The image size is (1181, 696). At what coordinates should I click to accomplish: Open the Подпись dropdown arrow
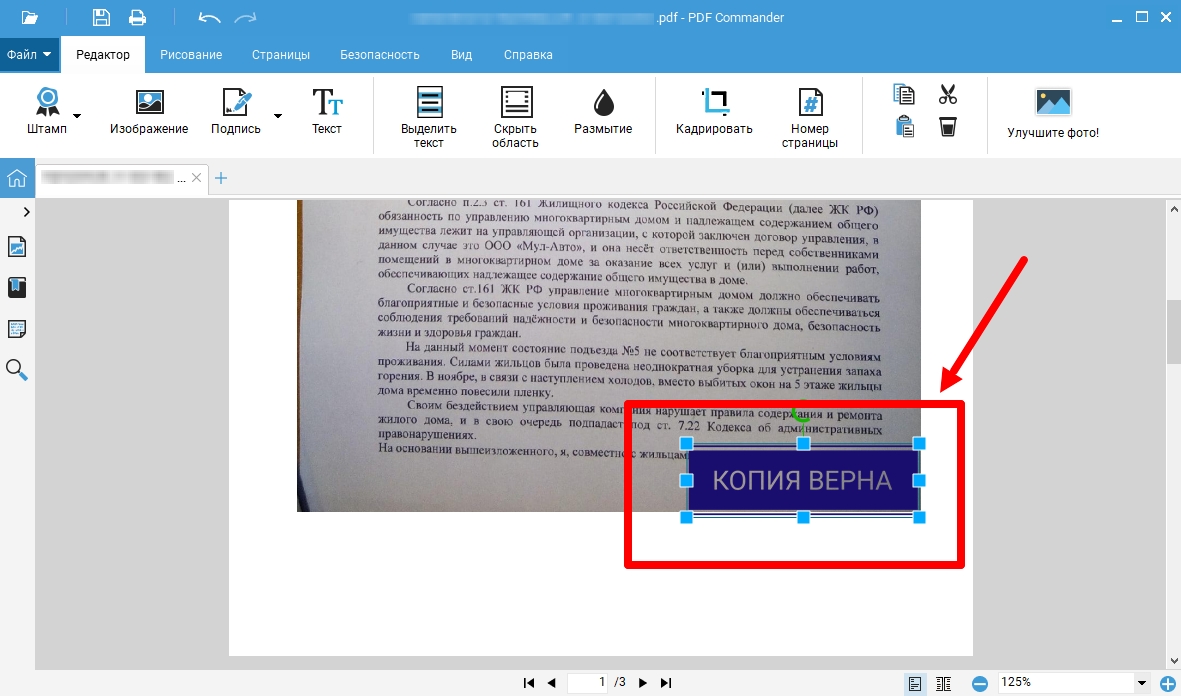(x=278, y=116)
